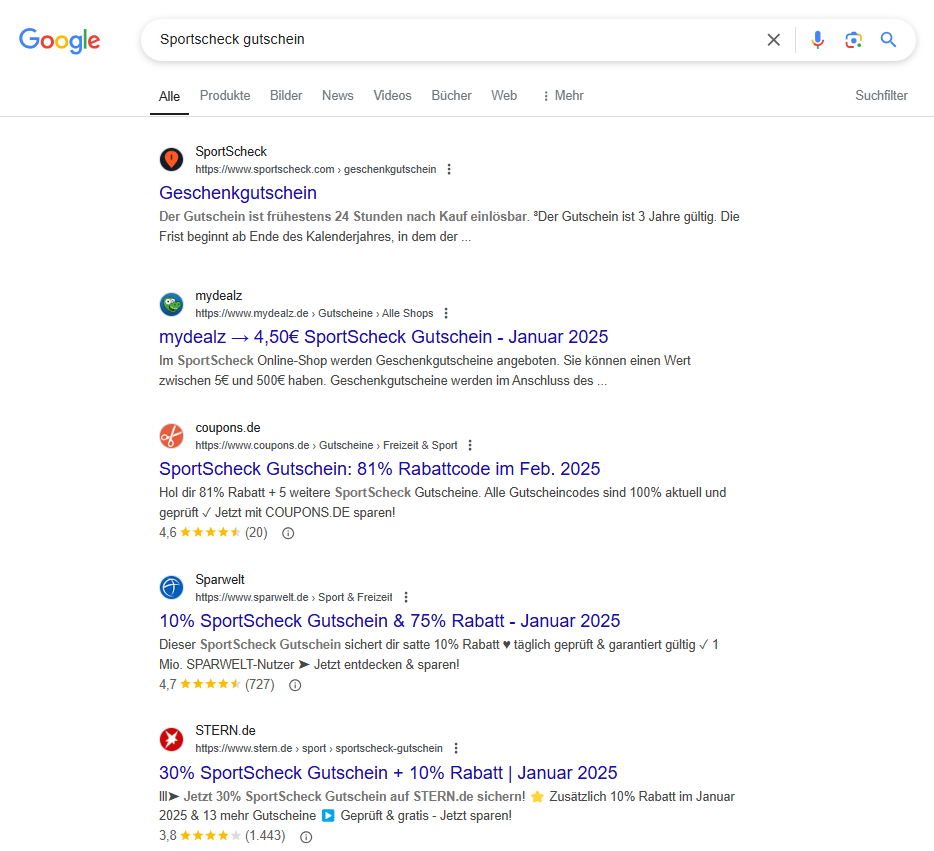
Task: Expand the Mehr tab options
Action: pyautogui.click(x=563, y=96)
